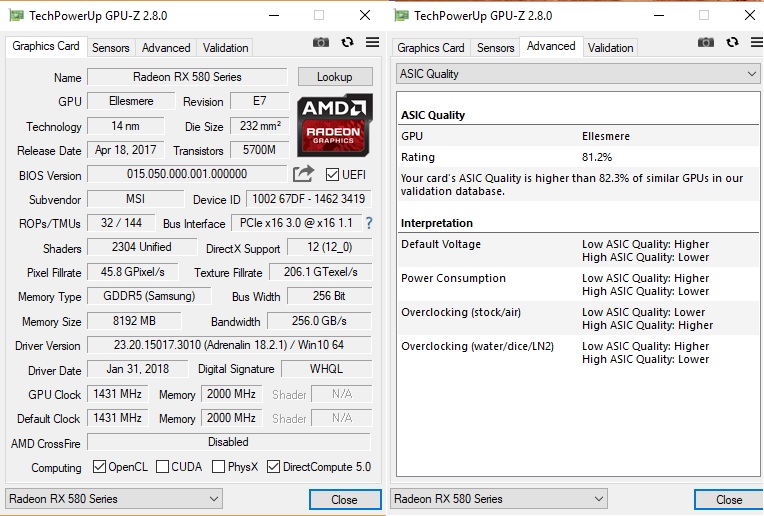Expand the GPU selector dropdown in right window
The width and height of the screenshot is (764, 516).
click(498, 499)
